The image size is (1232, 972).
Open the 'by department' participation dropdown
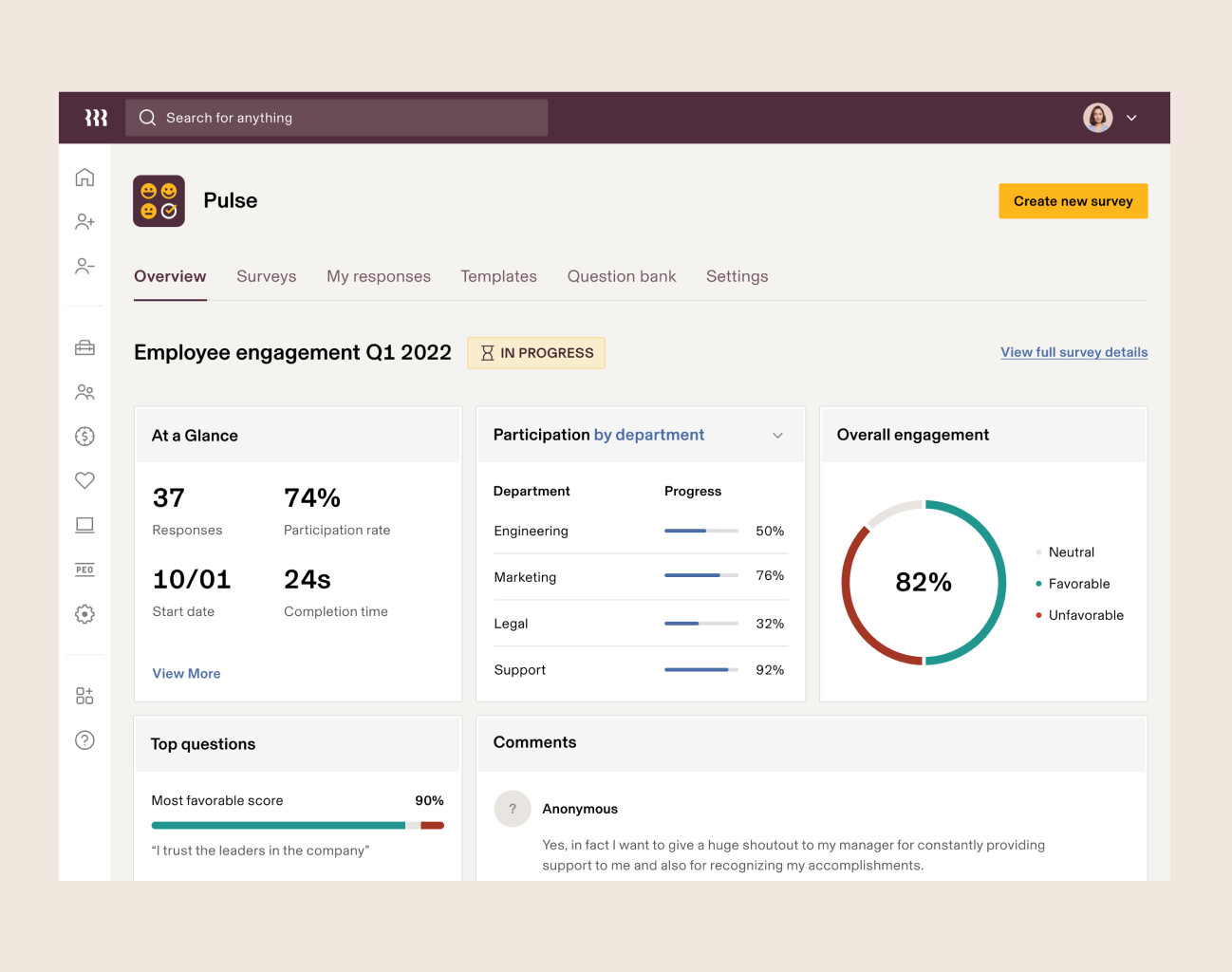[649, 435]
